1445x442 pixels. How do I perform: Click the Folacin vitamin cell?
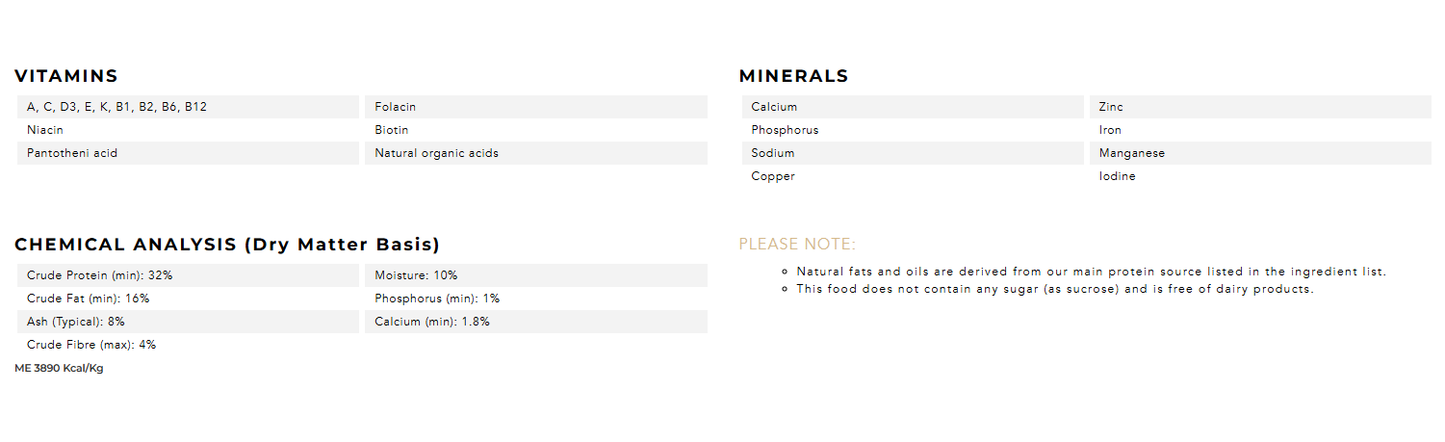(x=395, y=107)
